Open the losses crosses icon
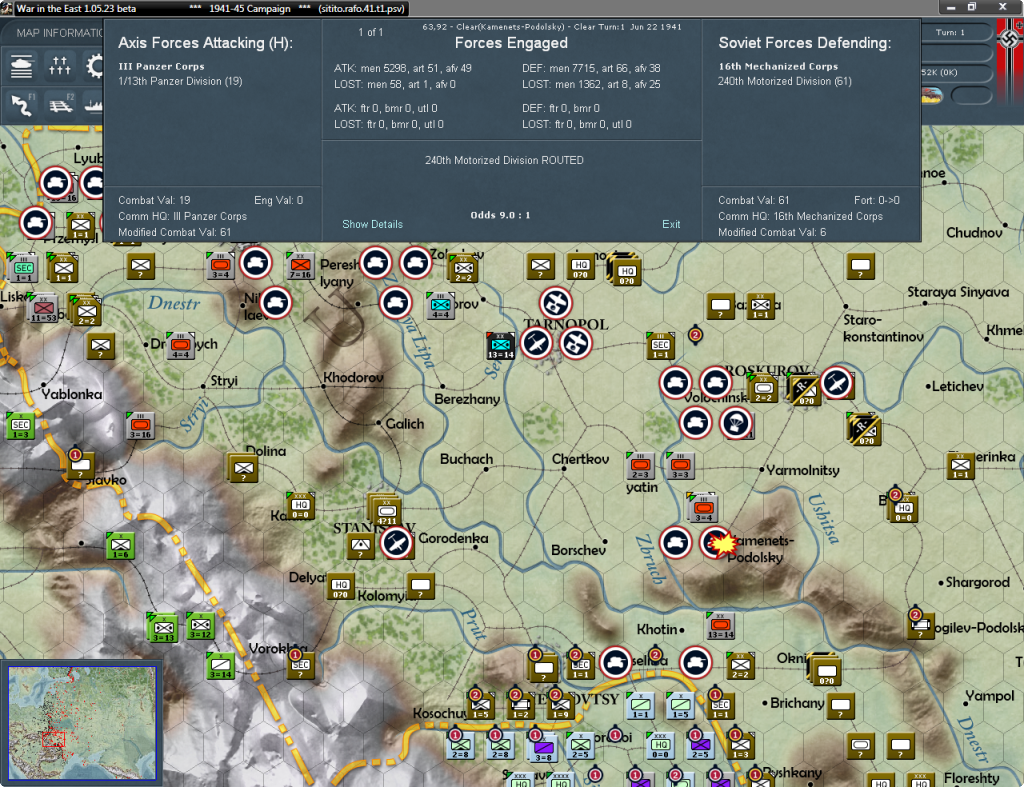The height and width of the screenshot is (787, 1024). pos(59,66)
